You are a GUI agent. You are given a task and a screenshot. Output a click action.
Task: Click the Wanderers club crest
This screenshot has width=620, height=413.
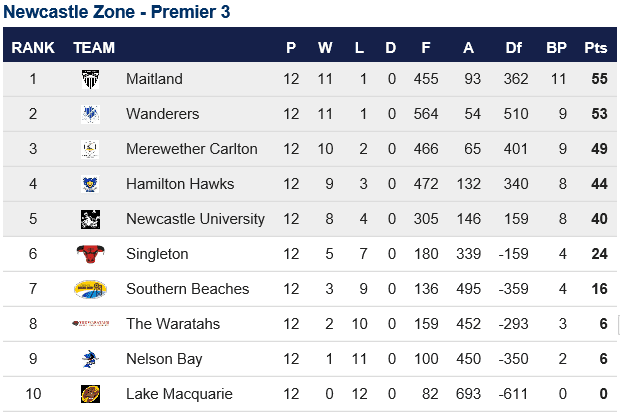pyautogui.click(x=90, y=114)
